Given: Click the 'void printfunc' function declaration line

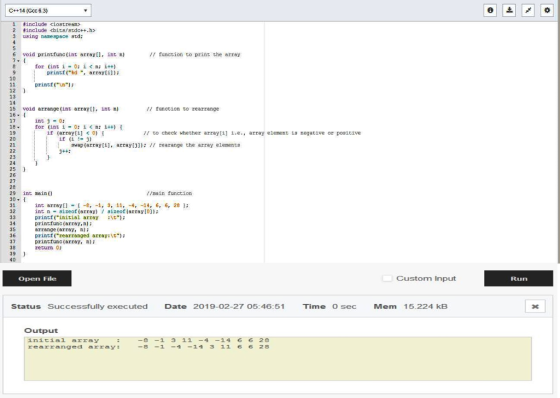Looking at the screenshot, I should tap(74, 55).
